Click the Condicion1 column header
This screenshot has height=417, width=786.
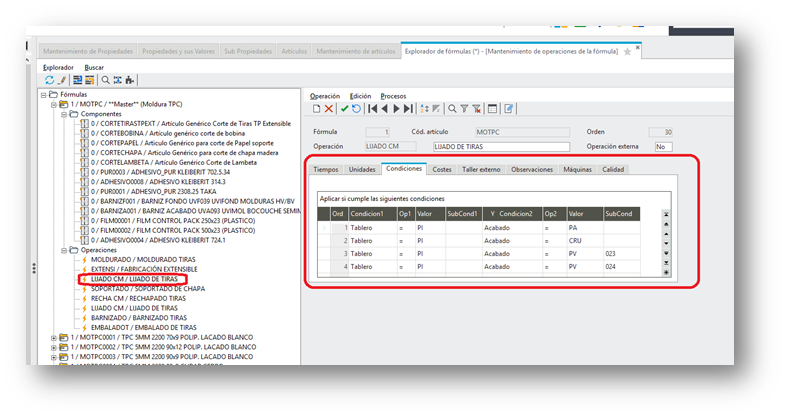pyautogui.click(x=372, y=214)
